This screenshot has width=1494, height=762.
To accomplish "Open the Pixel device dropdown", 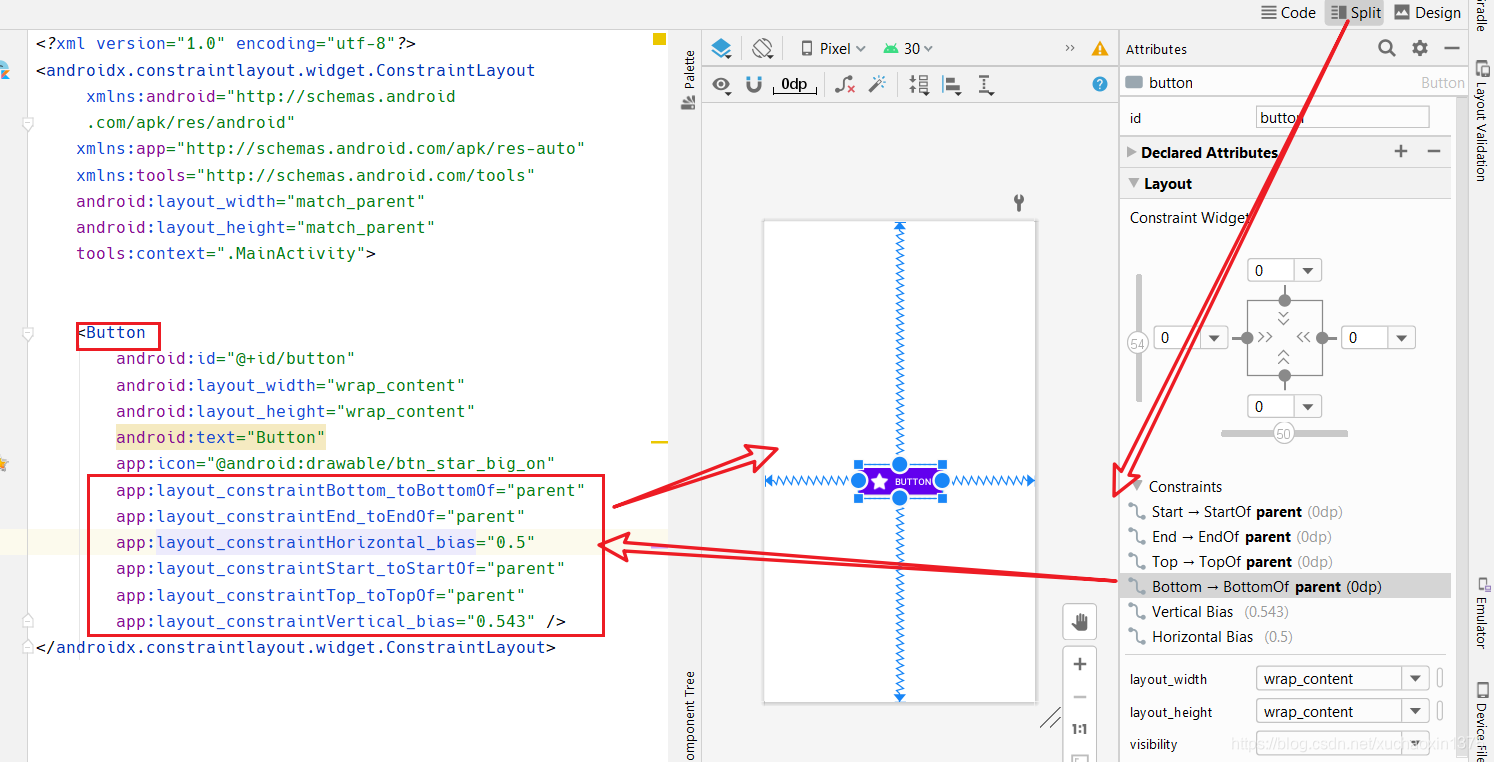I will coord(833,48).
